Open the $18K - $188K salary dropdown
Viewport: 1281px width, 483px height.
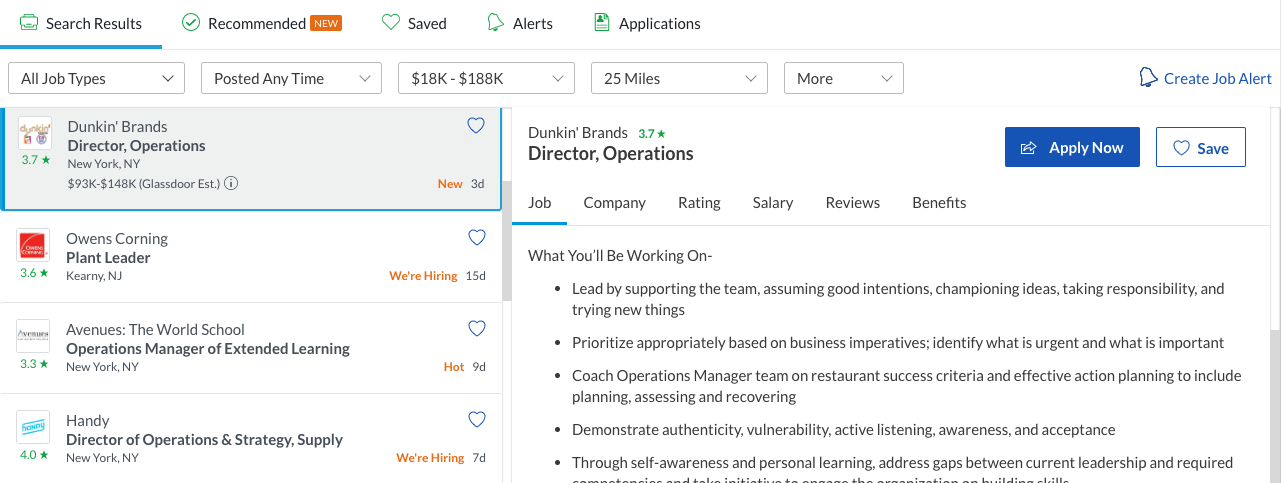(486, 78)
